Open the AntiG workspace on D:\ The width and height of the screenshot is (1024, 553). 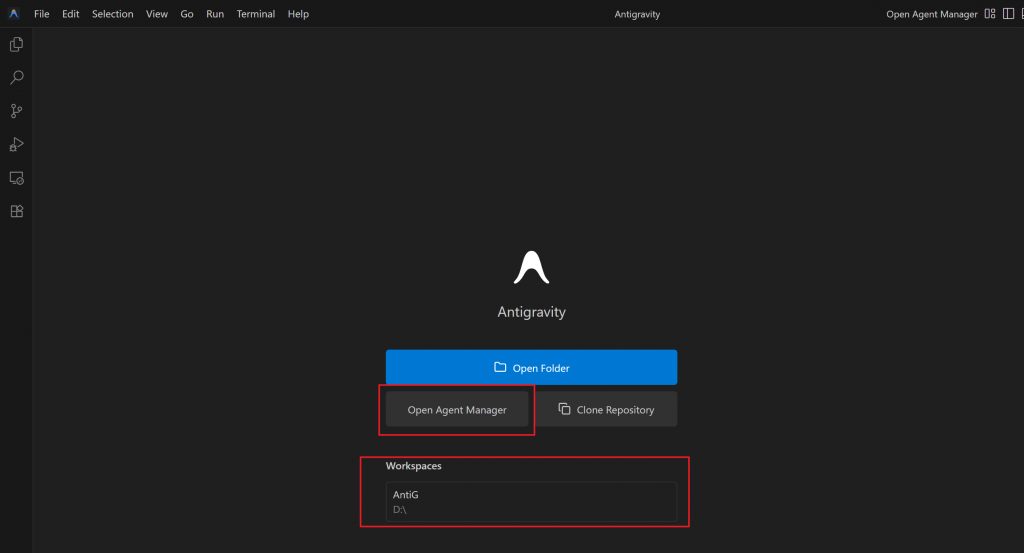click(x=531, y=501)
